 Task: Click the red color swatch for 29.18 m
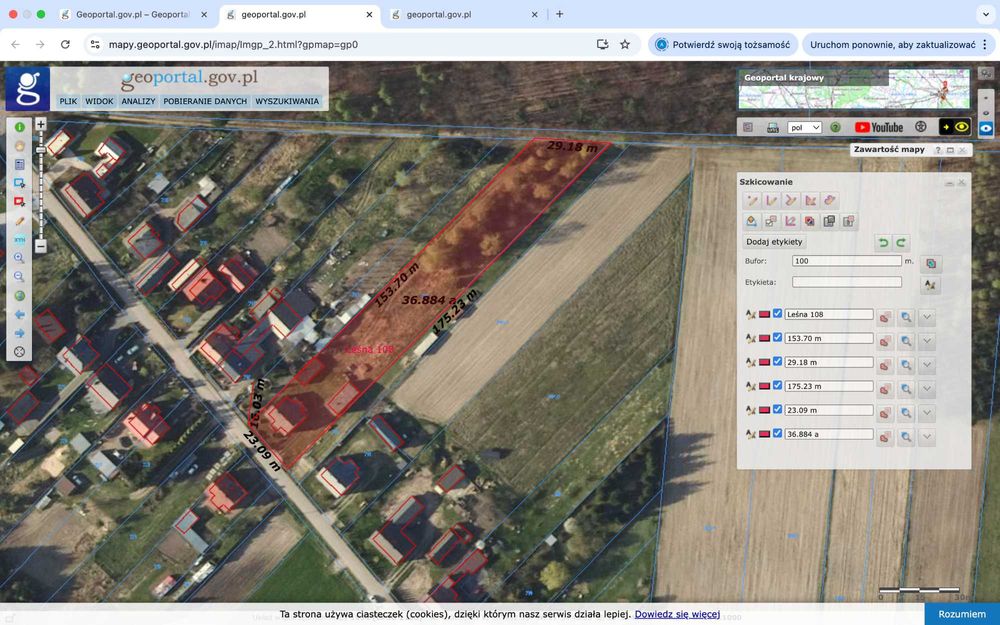[765, 362]
